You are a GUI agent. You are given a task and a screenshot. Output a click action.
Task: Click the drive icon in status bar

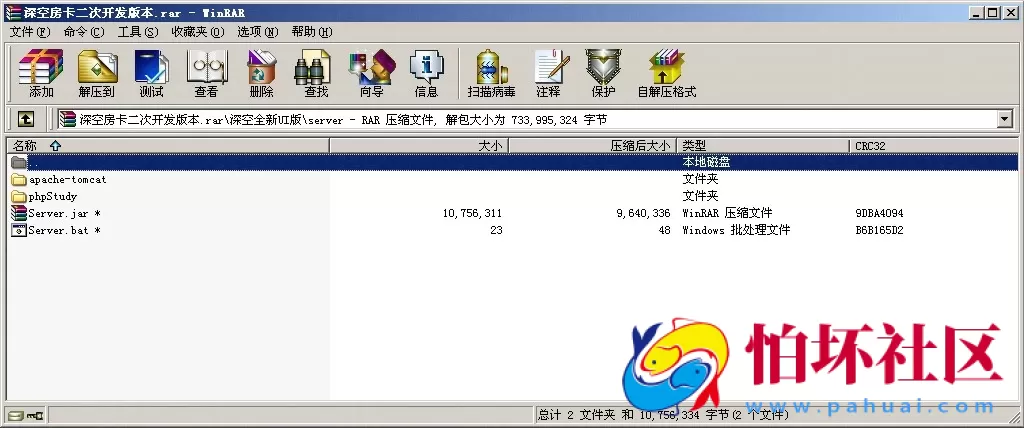click(x=16, y=415)
